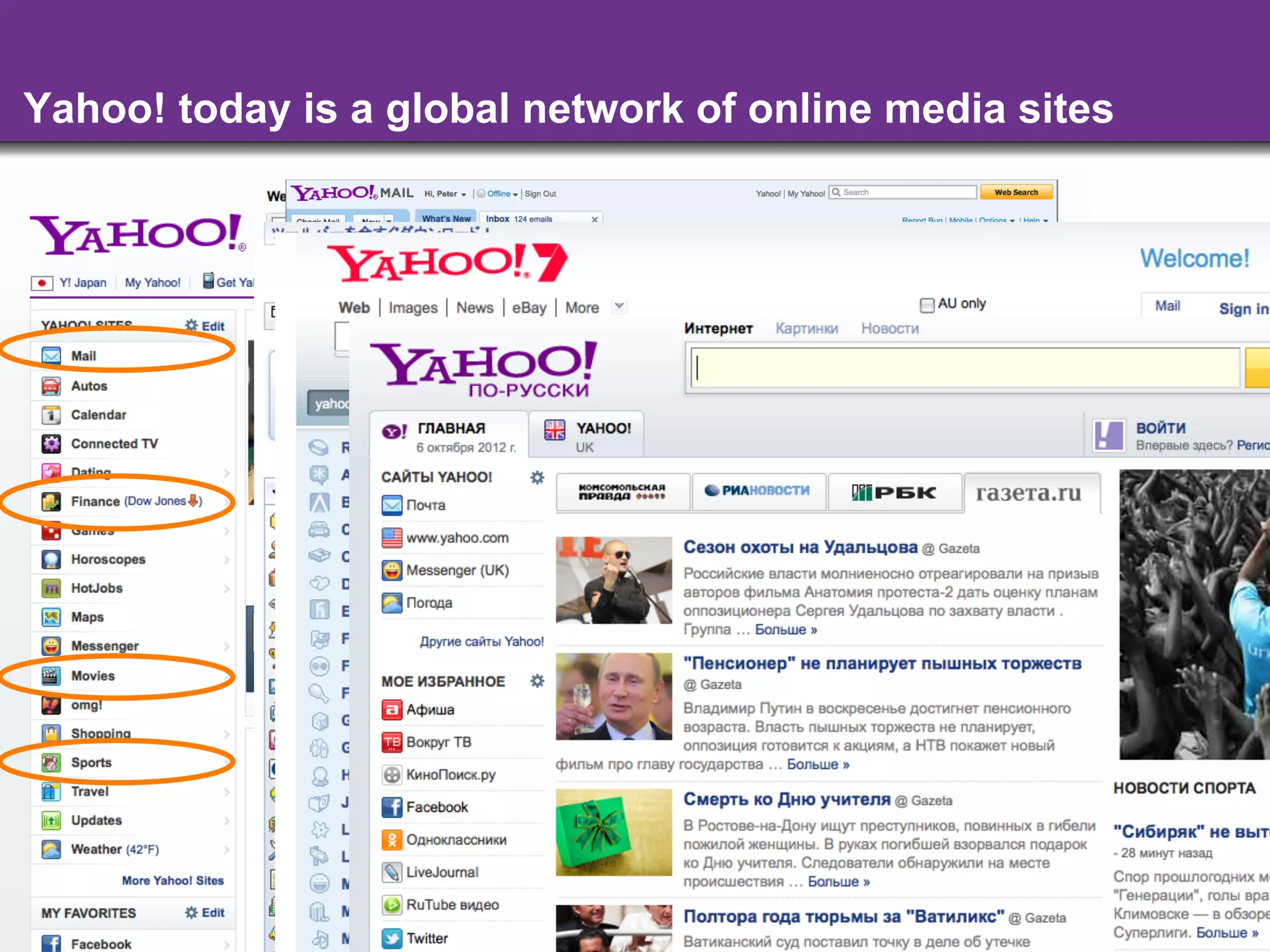Click the My Yahoo! link
1270x952 pixels.
click(x=153, y=283)
